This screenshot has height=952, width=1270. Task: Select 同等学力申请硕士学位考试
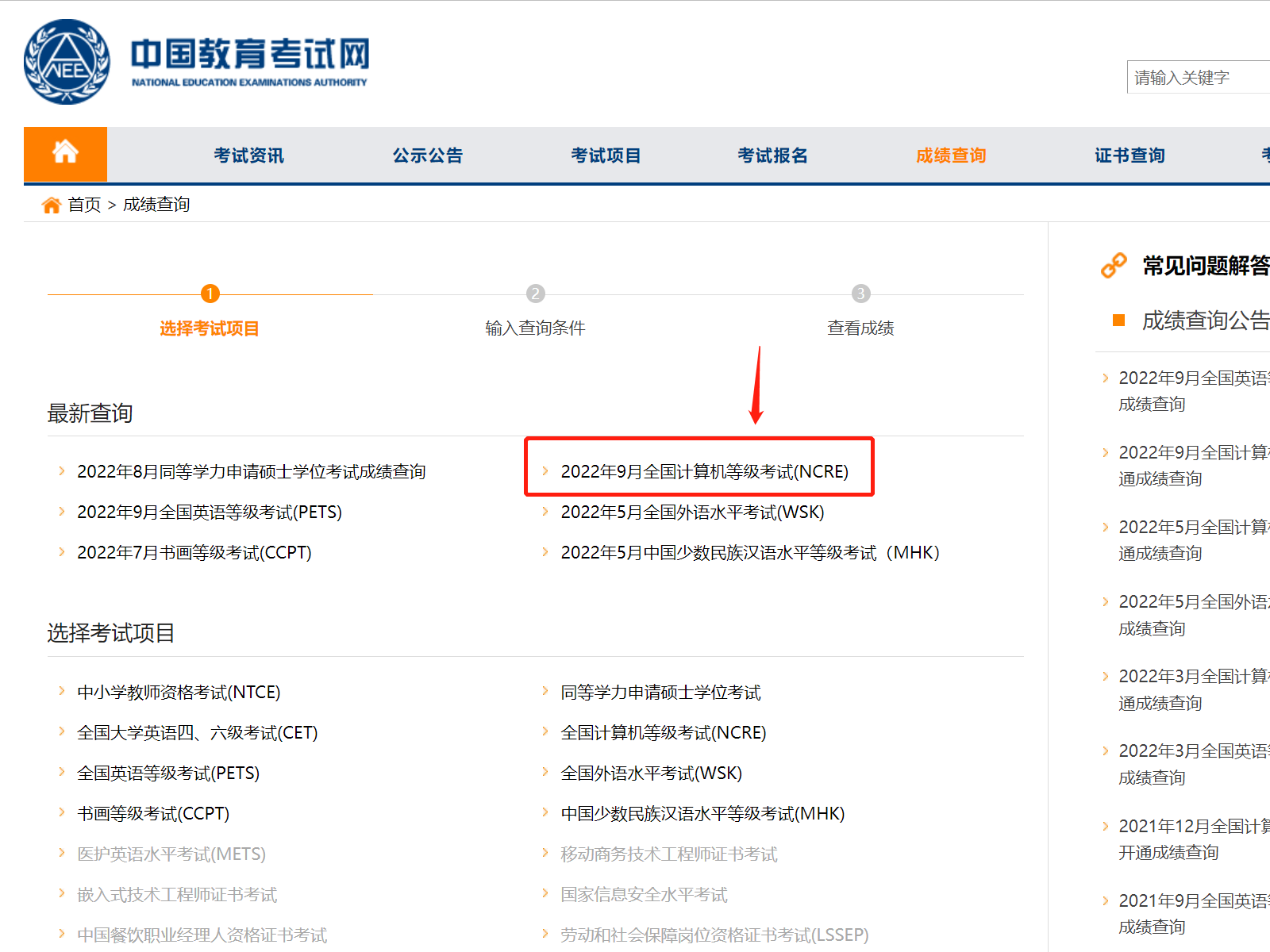(x=661, y=693)
